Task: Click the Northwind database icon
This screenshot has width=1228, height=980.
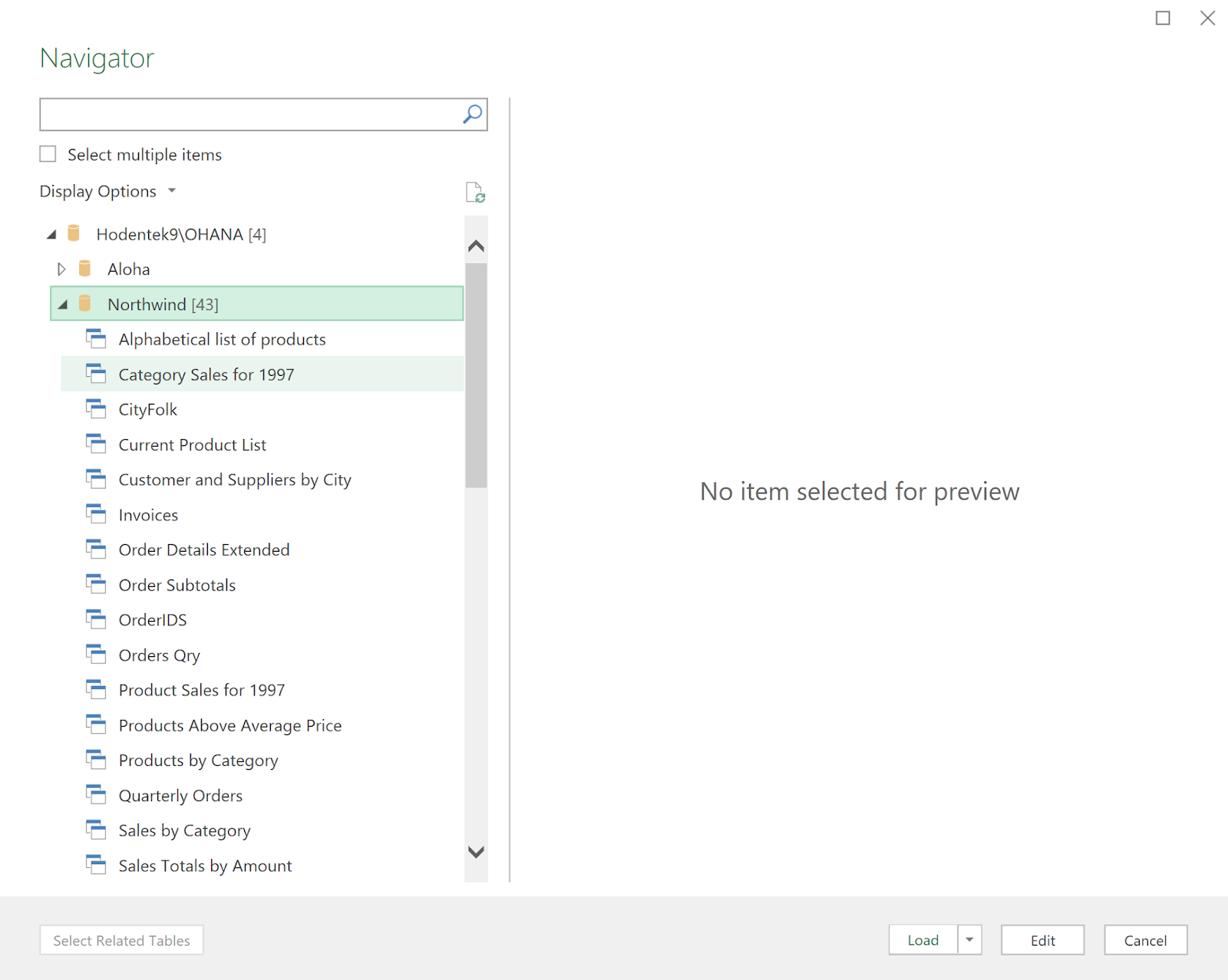Action: [x=87, y=303]
